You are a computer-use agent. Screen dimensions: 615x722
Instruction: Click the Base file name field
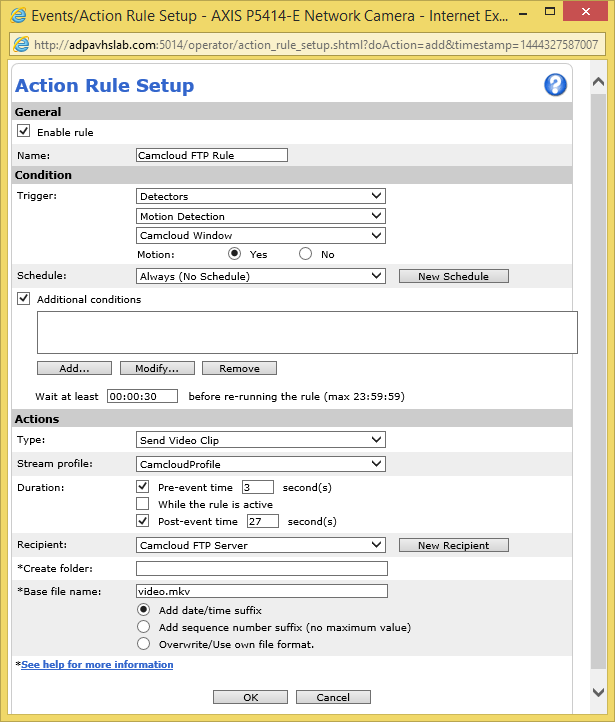[x=261, y=591]
